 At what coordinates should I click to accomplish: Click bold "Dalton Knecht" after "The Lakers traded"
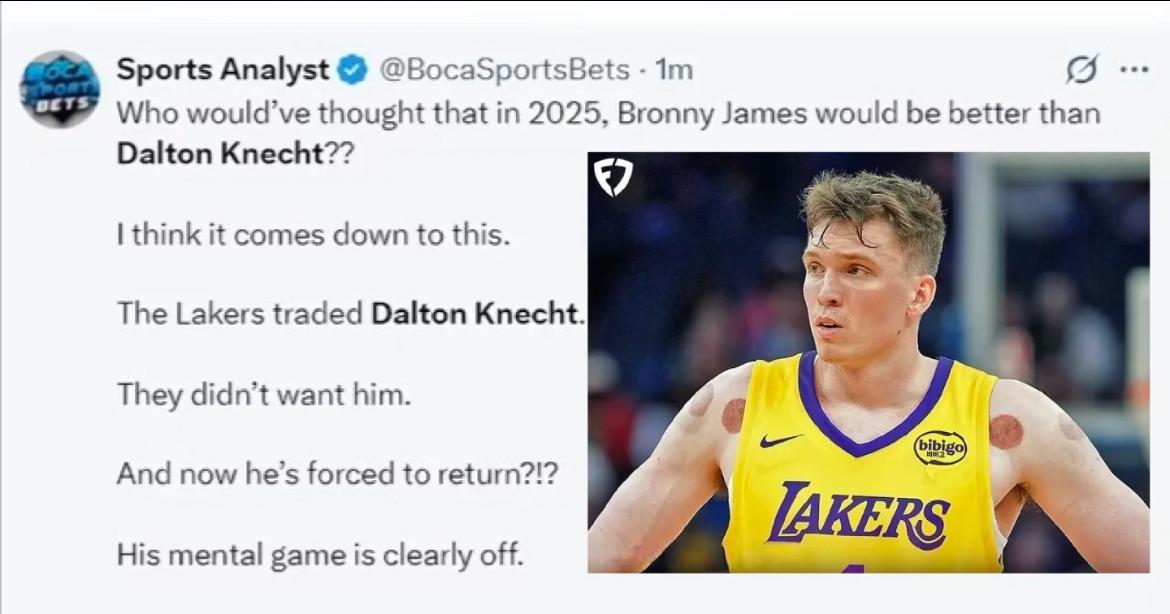pos(475,313)
